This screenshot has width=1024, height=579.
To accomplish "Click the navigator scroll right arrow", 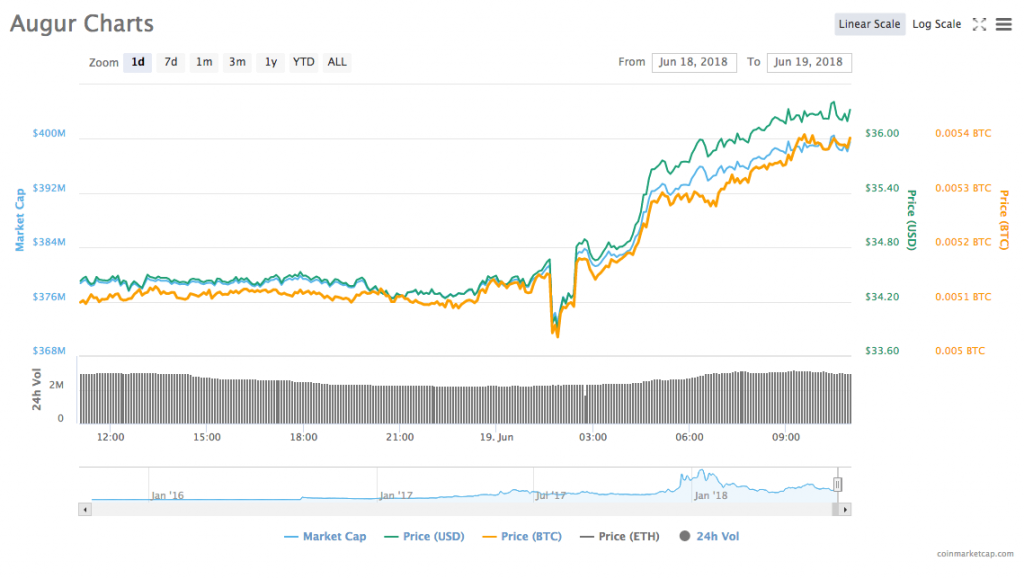I will click(x=845, y=509).
